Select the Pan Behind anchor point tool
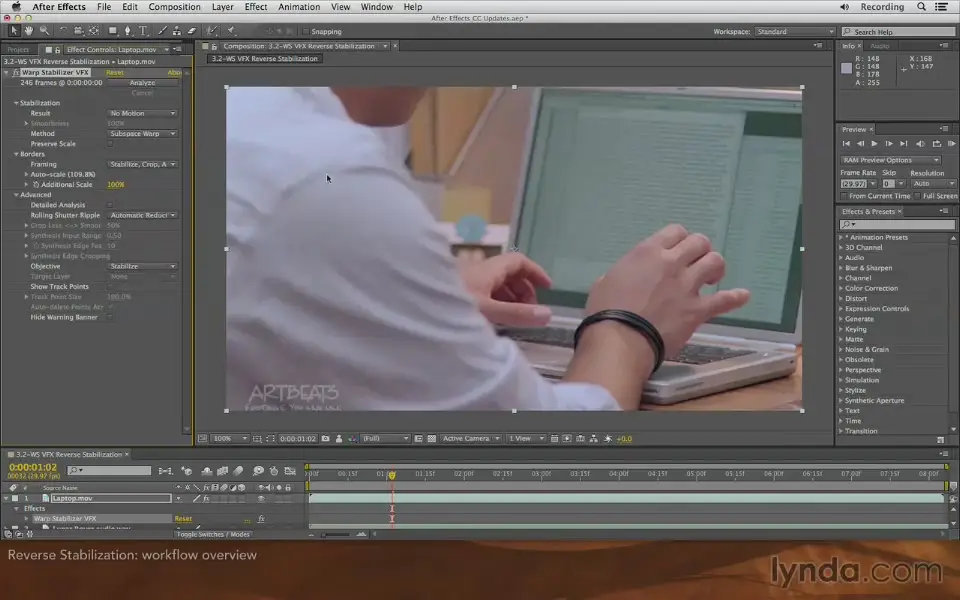The height and width of the screenshot is (600, 960). (x=94, y=31)
